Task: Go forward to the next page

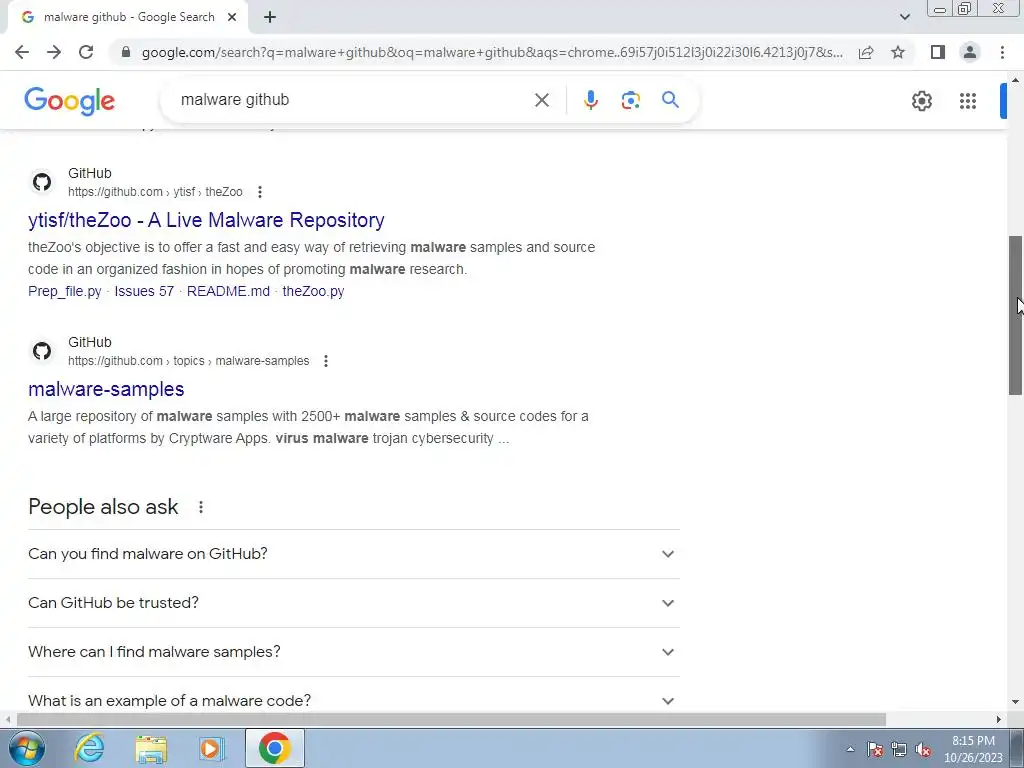Action: tap(54, 52)
